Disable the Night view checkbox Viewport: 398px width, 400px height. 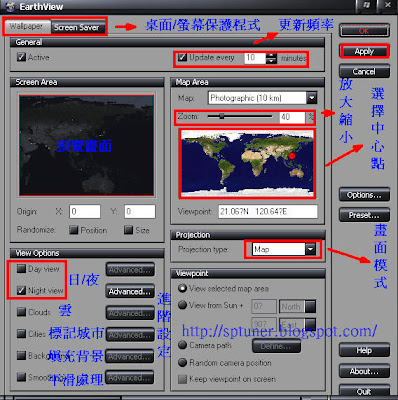pos(21,290)
